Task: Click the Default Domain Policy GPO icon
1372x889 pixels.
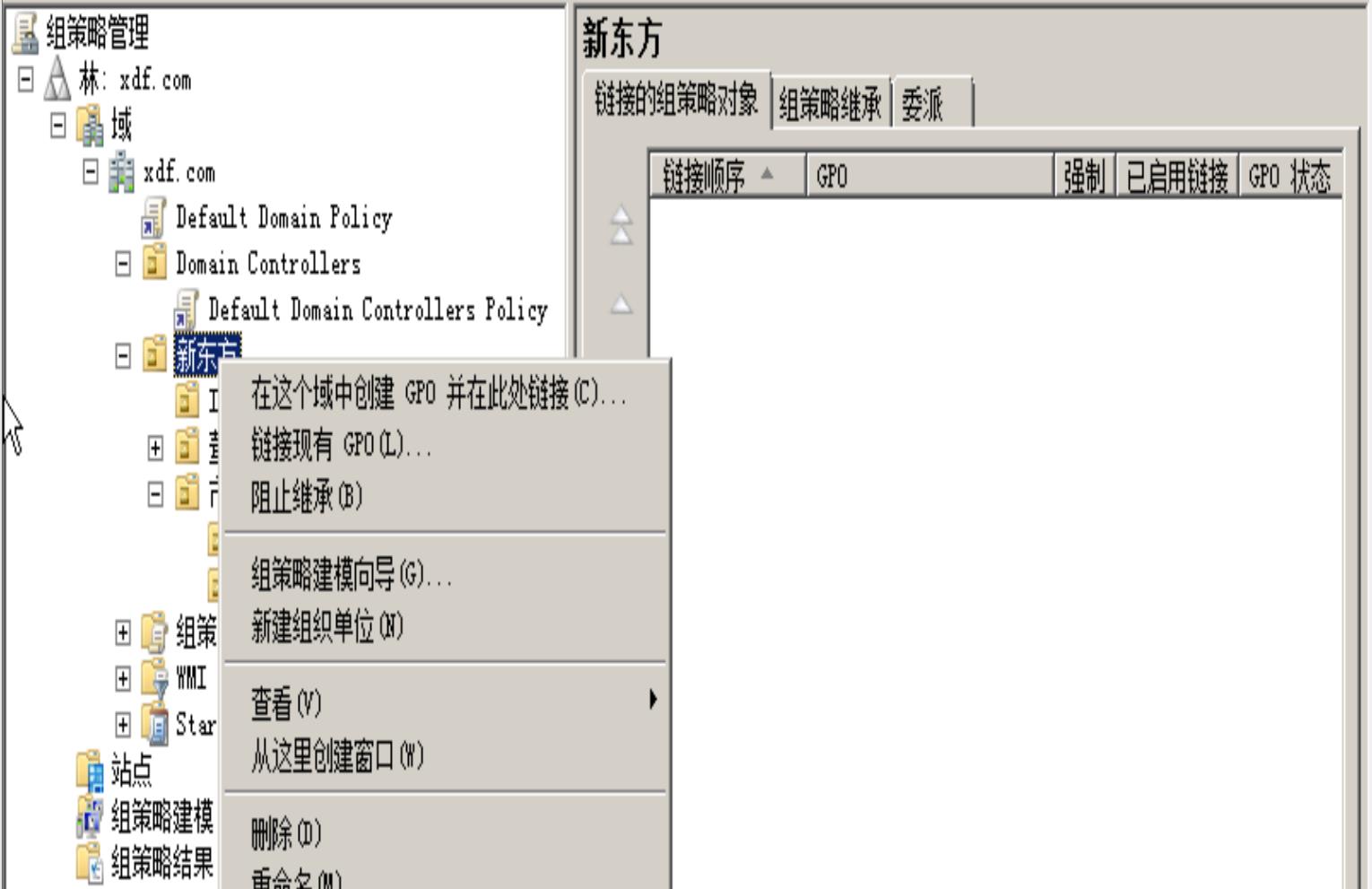Action: click(153, 218)
